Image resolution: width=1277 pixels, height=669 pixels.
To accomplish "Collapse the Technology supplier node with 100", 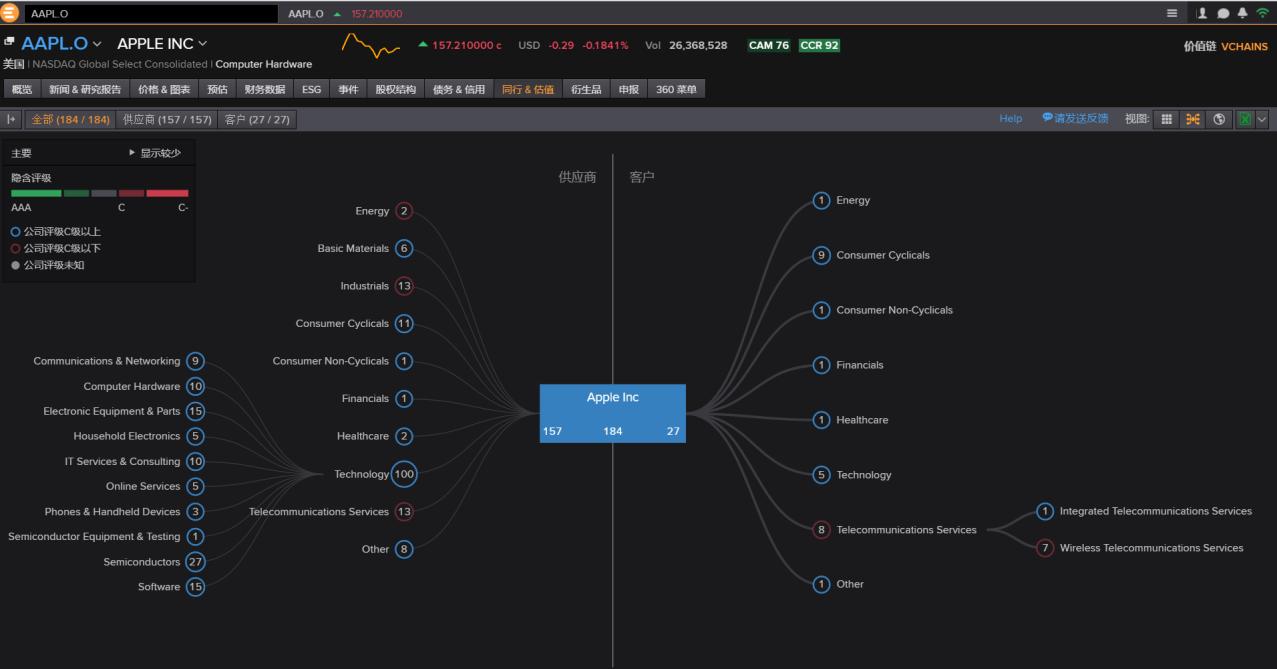I will click(404, 474).
